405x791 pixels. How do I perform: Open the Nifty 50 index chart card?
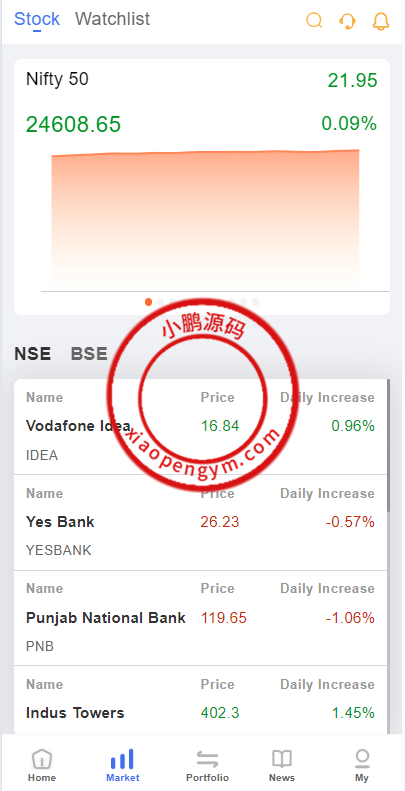(x=202, y=187)
